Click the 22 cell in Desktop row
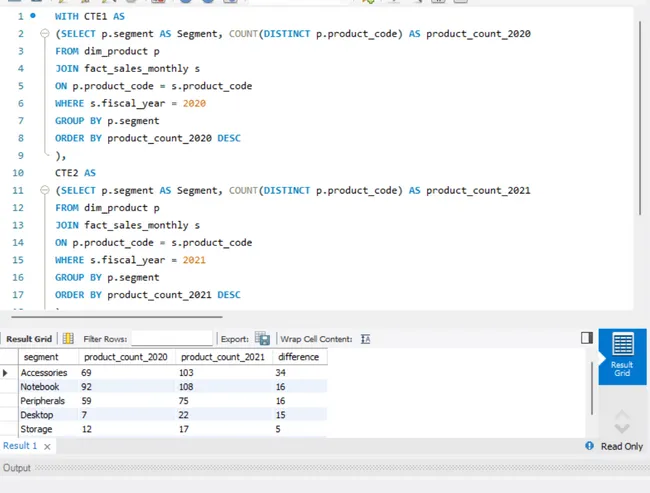Screen dimensions: 650x493 coord(224,415)
